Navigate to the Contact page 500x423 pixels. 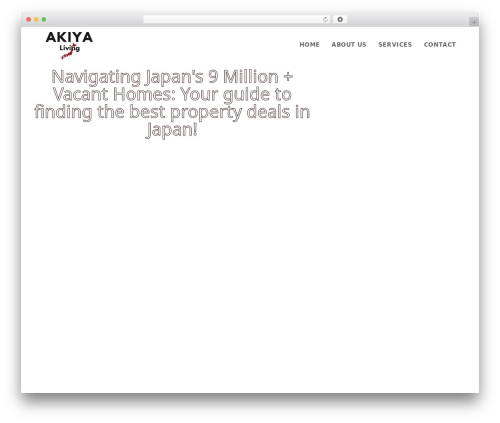tap(440, 45)
